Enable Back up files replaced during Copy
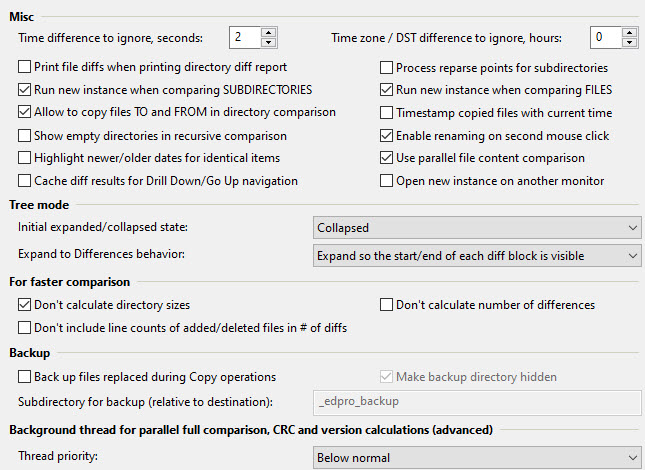This screenshot has width=645, height=470. [x=25, y=377]
